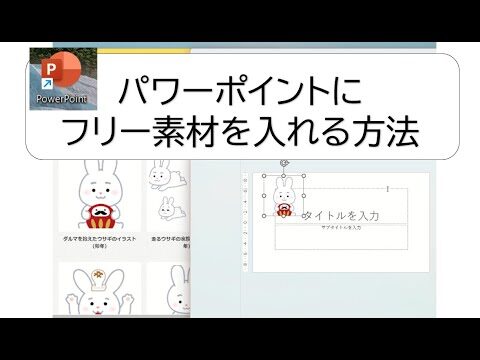Select the rabbit holding daruma illustration thumbnail
Image resolution: width=480 pixels, height=360 pixels.
pyautogui.click(x=99, y=196)
